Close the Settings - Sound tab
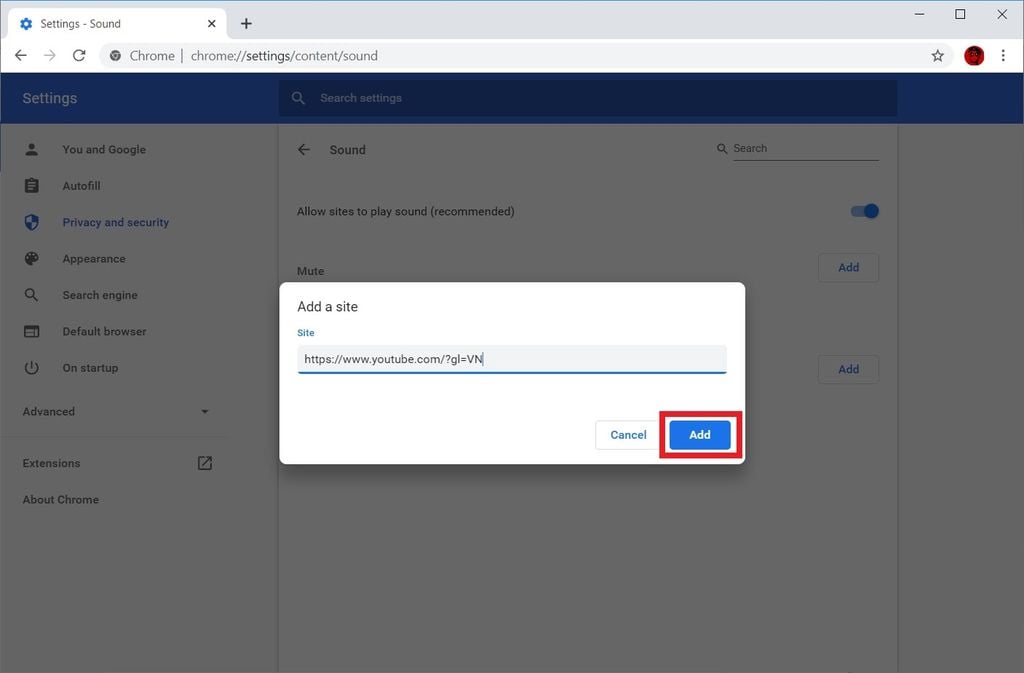The height and width of the screenshot is (673, 1024). (x=212, y=23)
